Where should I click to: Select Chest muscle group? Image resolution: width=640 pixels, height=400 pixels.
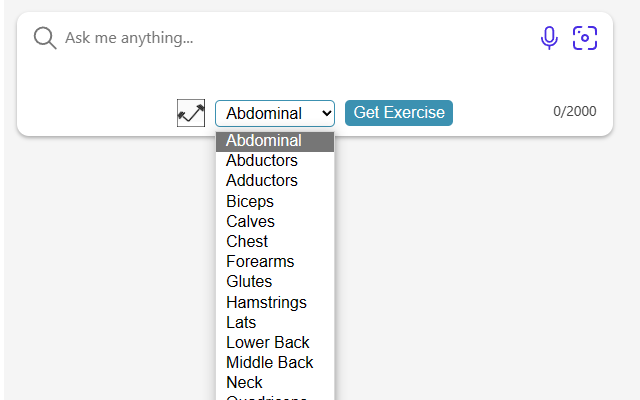[247, 241]
